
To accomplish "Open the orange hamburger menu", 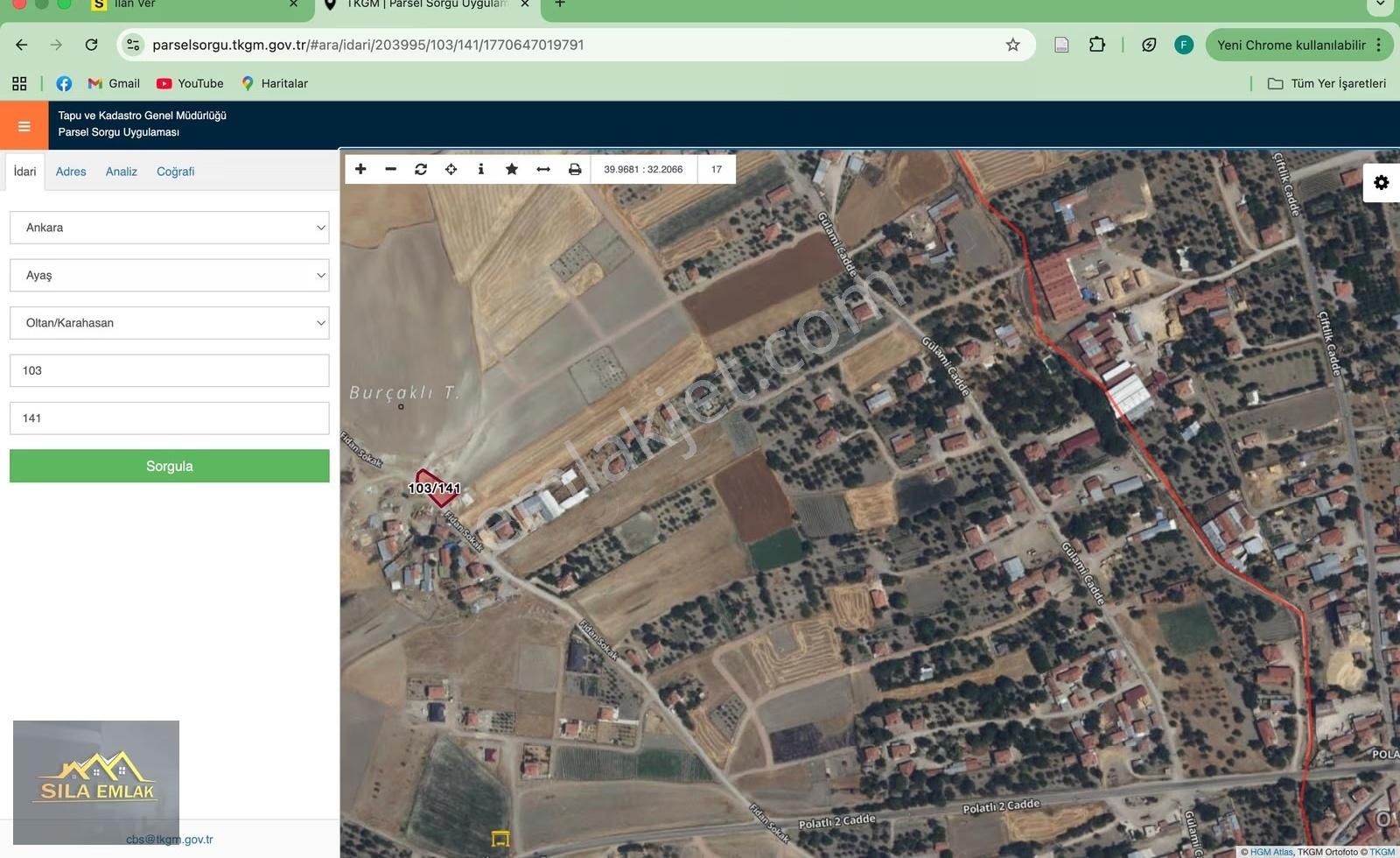I will (24, 125).
